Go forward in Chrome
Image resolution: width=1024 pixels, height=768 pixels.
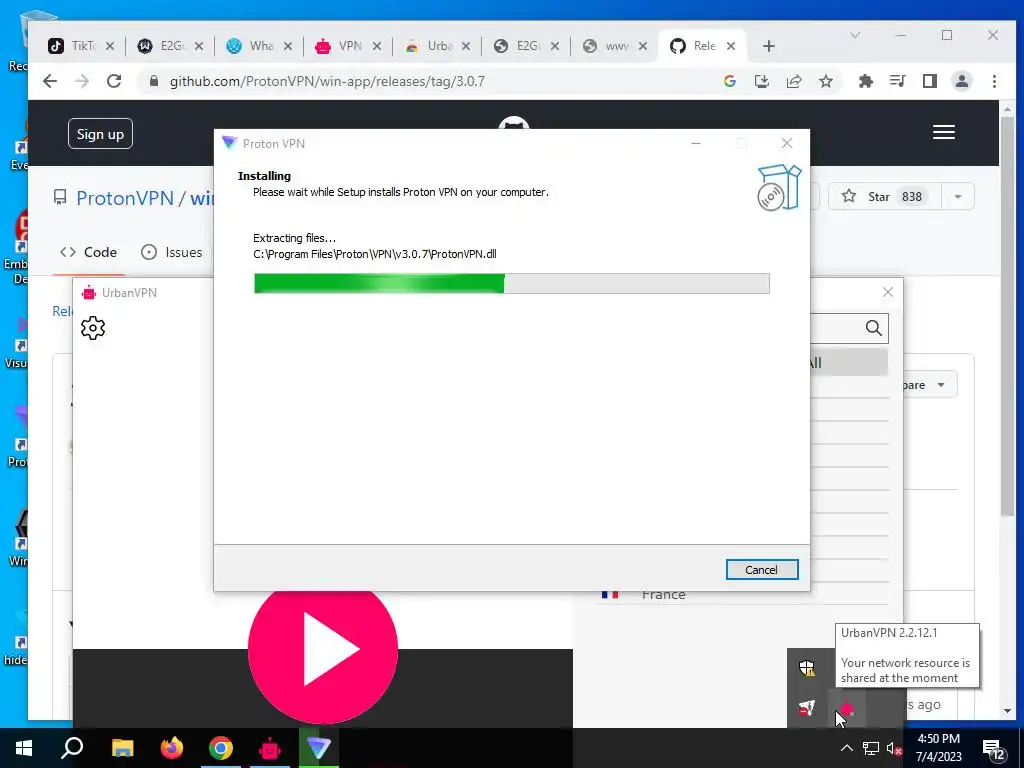click(82, 81)
